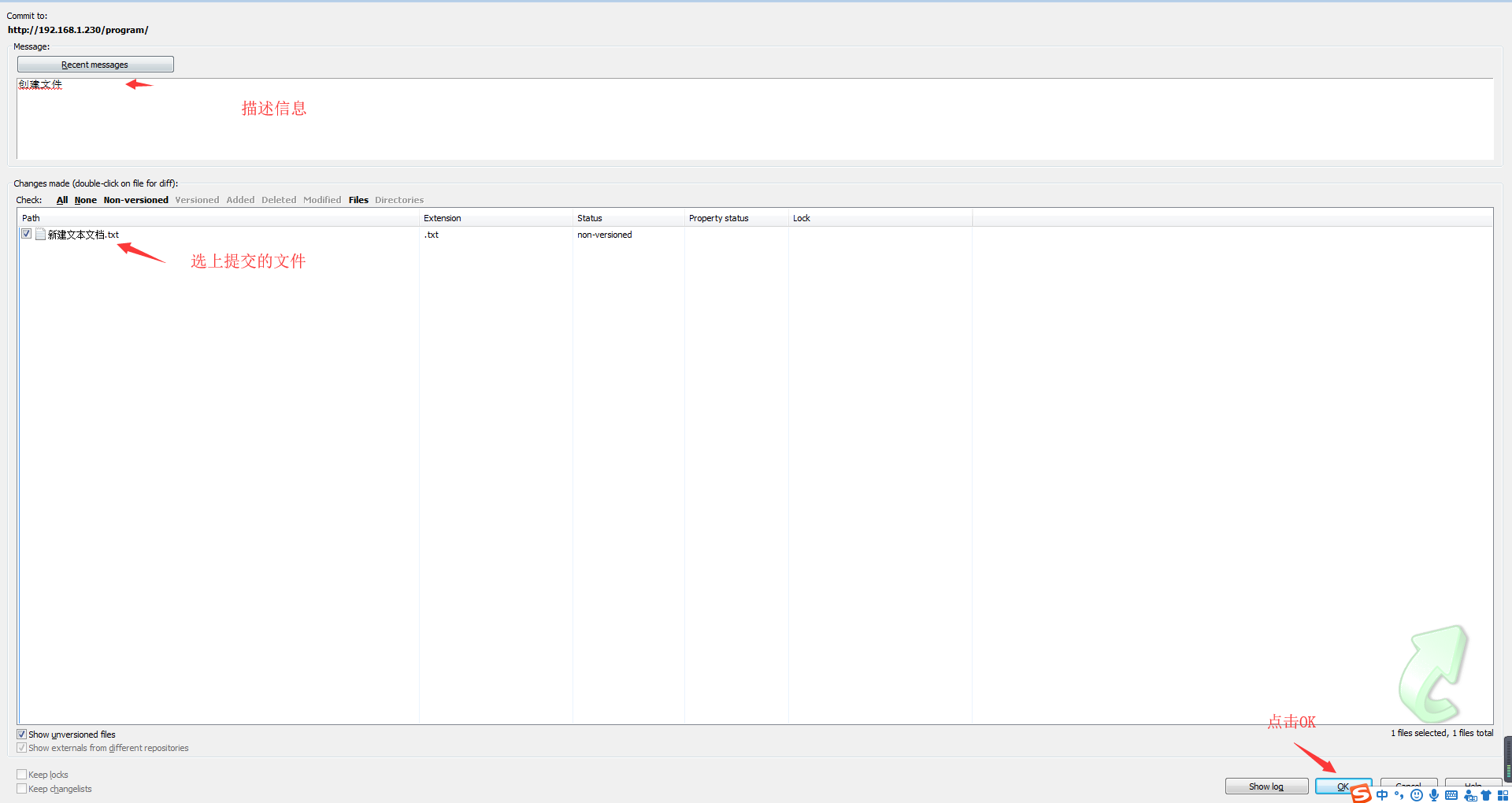The height and width of the screenshot is (803, 1512).
Task: Uncheck the 新建文本文档.txt file checkbox
Action: [27, 234]
